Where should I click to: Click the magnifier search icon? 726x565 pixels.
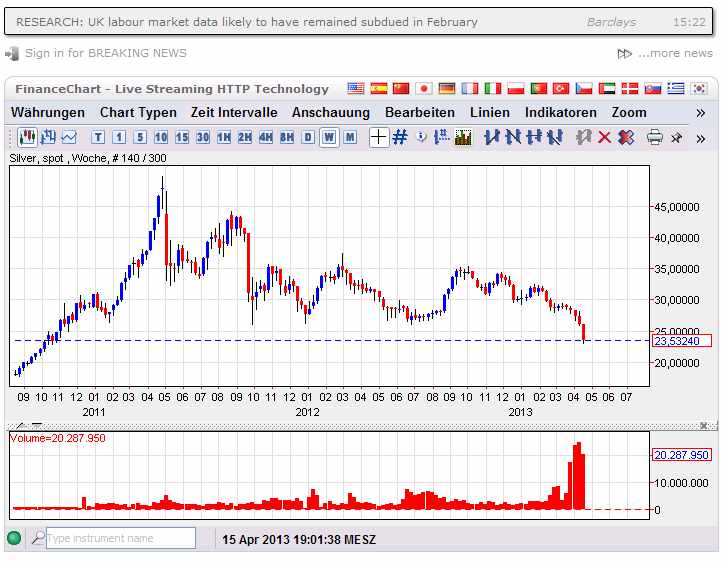click(38, 538)
